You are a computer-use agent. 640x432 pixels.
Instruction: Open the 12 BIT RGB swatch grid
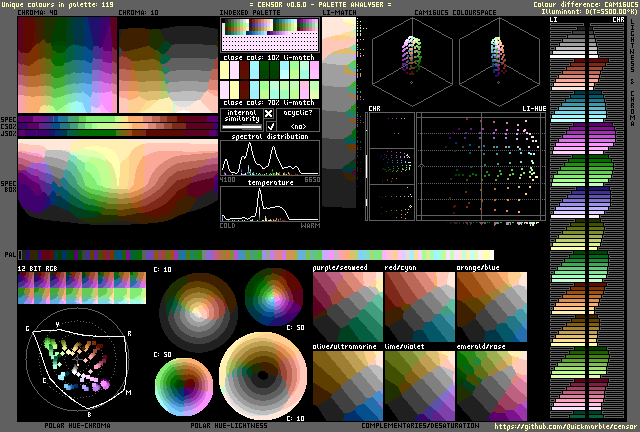pyautogui.click(x=82, y=288)
